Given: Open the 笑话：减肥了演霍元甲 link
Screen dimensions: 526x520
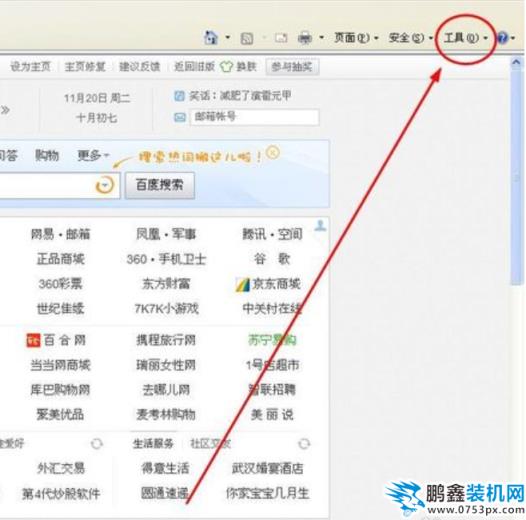Looking at the screenshot, I should pos(240,96).
